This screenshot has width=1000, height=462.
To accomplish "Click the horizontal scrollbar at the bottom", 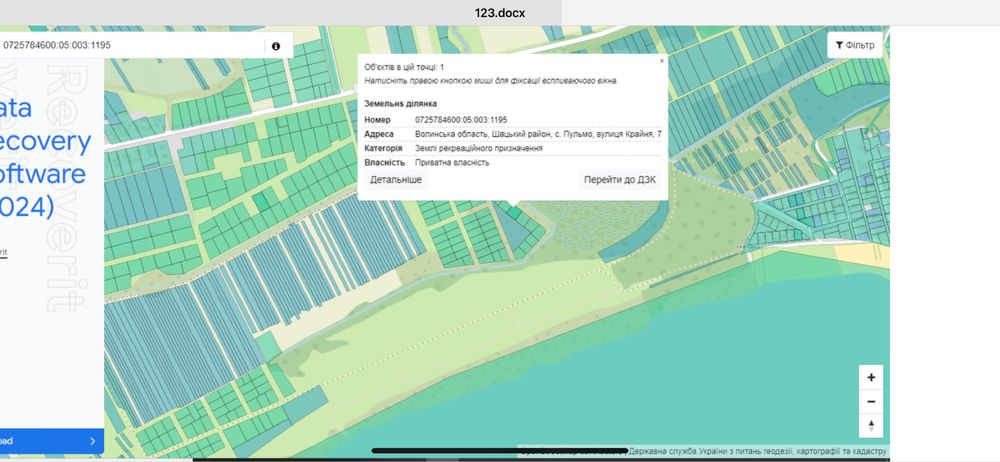I will [x=499, y=451].
